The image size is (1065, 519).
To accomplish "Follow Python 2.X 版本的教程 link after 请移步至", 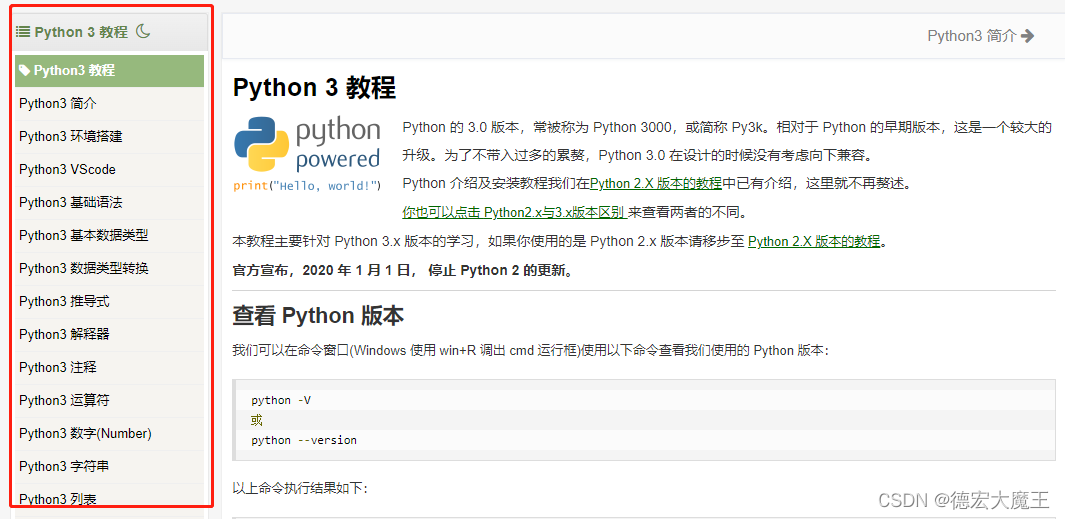I will (814, 242).
